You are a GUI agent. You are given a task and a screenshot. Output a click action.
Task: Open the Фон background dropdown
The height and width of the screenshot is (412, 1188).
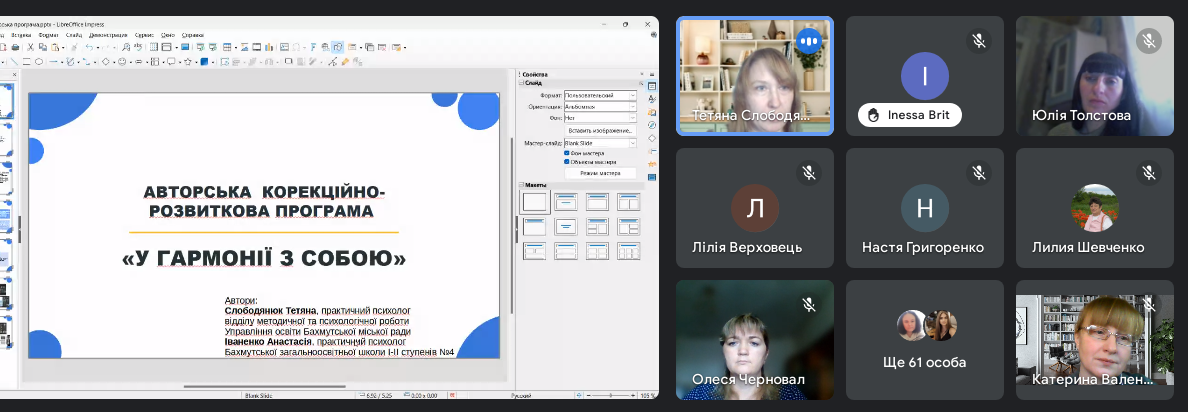[600, 118]
